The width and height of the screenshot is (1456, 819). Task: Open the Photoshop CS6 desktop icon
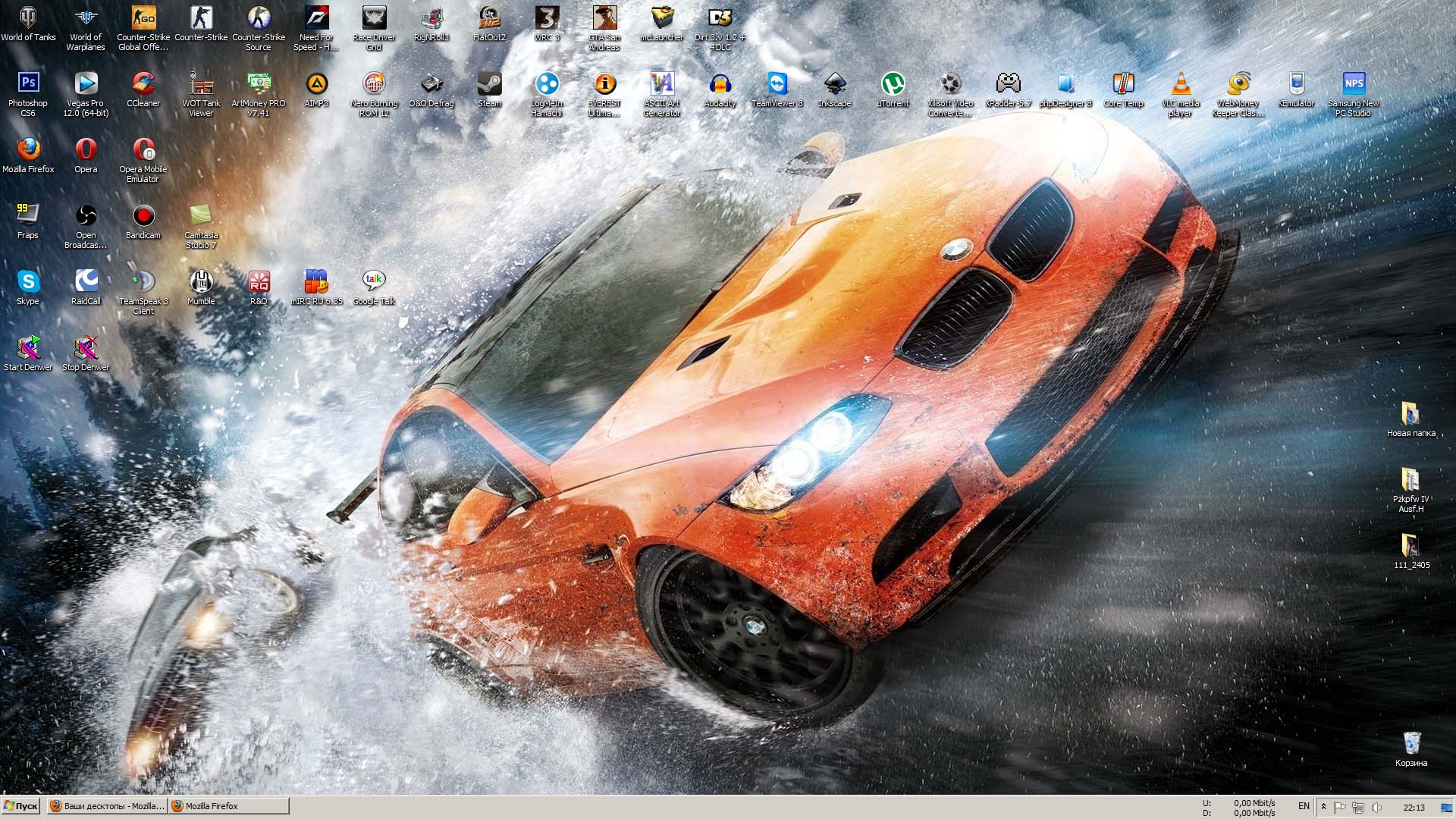[28, 83]
